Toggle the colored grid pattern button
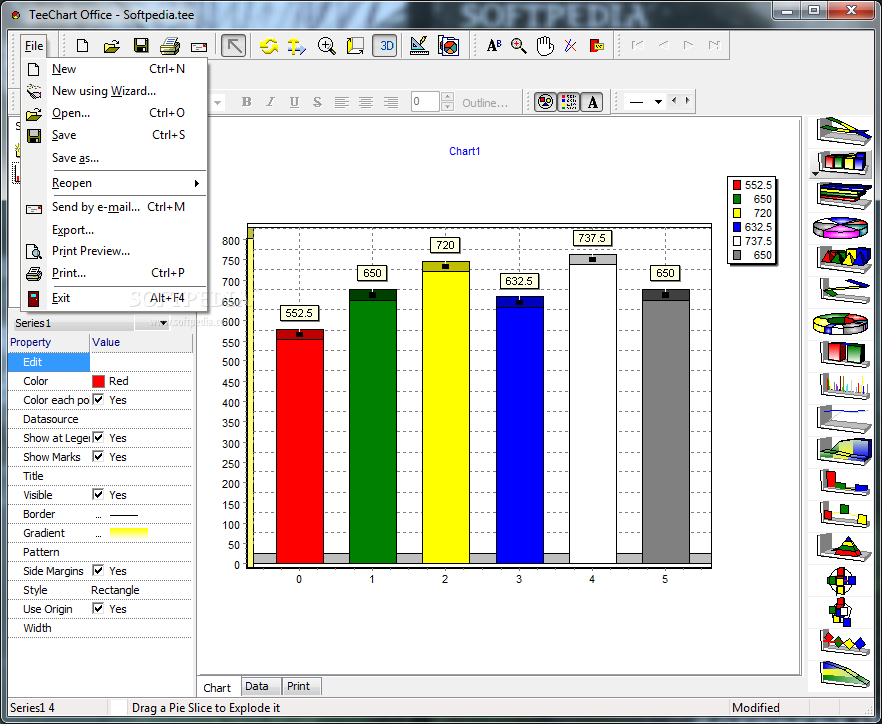Viewport: 882px width, 724px height. tap(569, 102)
